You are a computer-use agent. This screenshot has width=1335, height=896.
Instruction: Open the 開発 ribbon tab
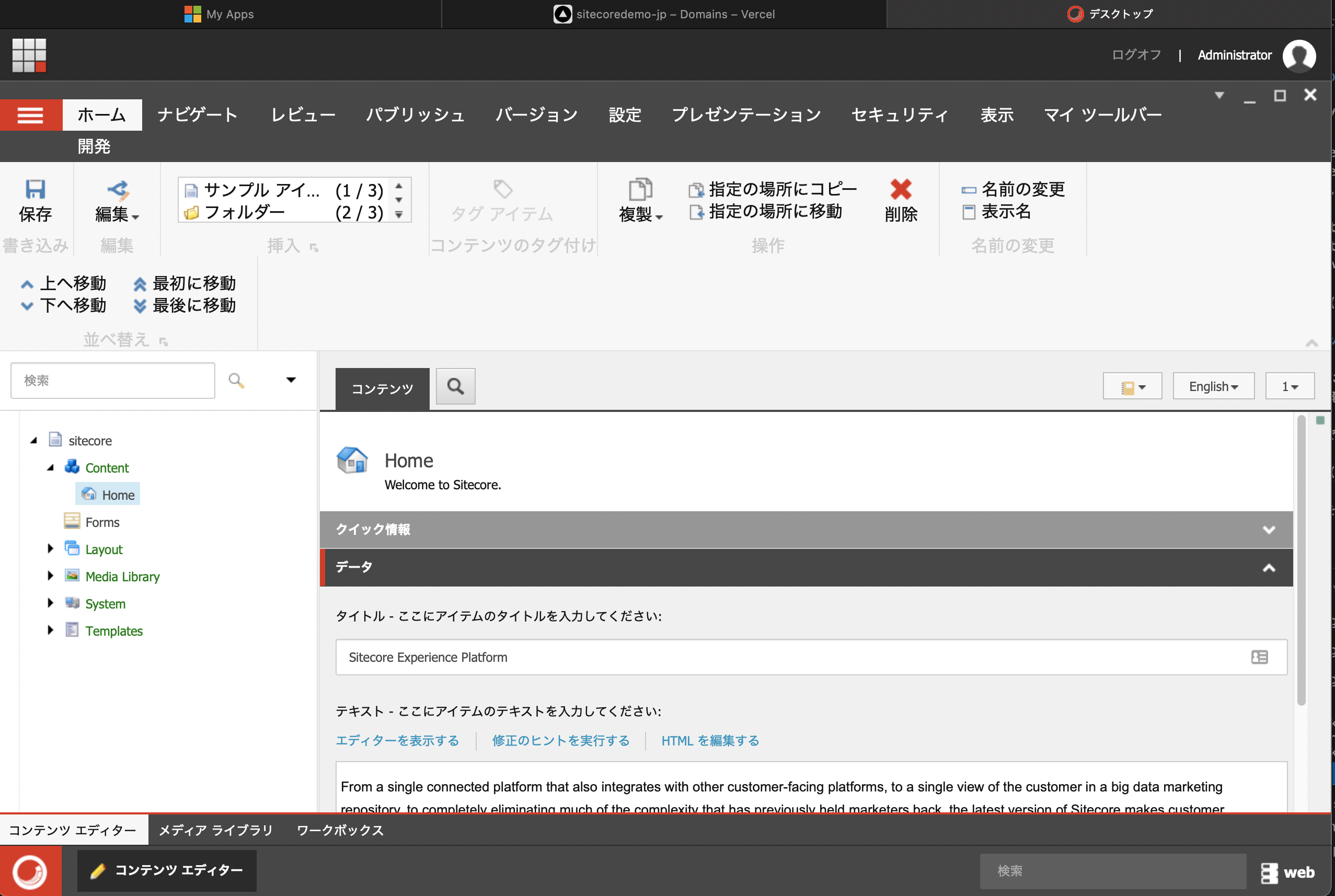tap(94, 147)
